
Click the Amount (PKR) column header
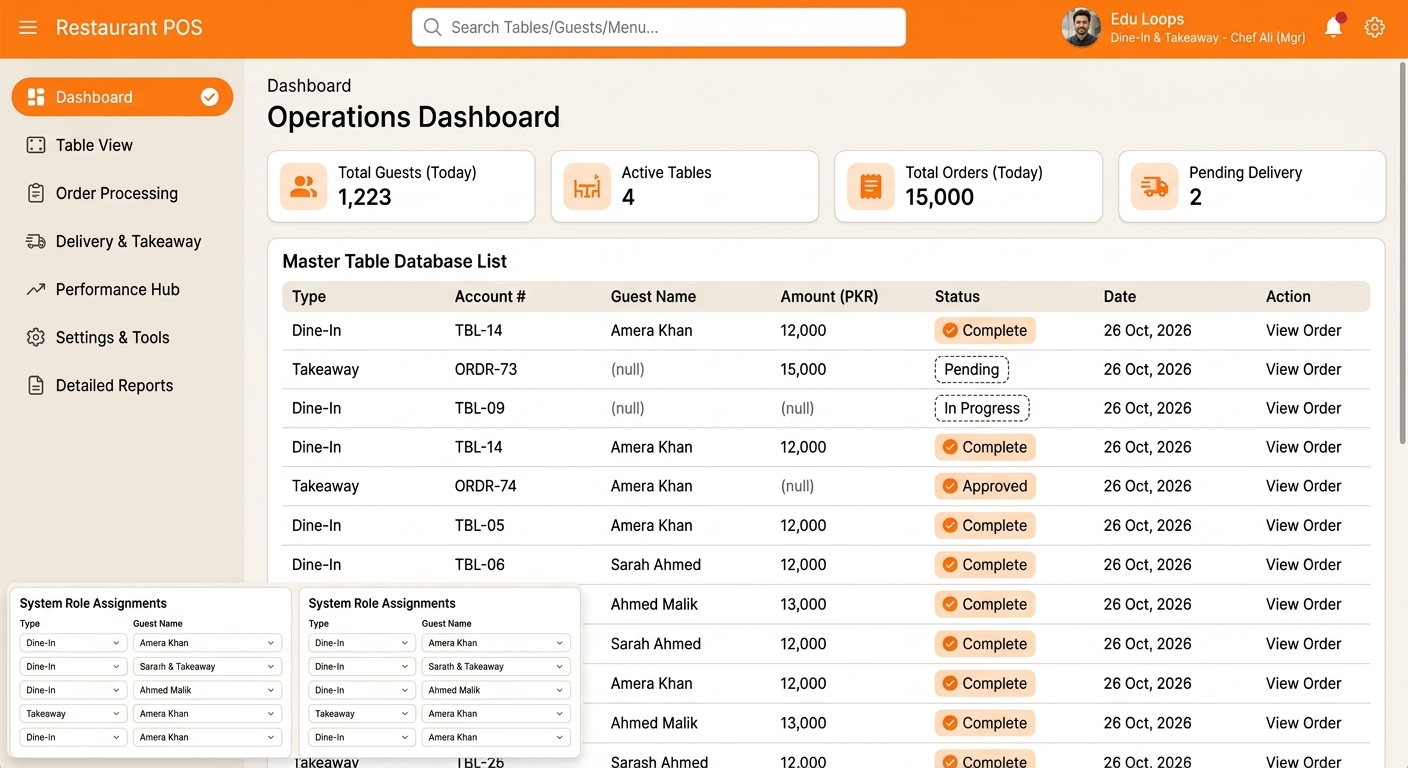829,297
